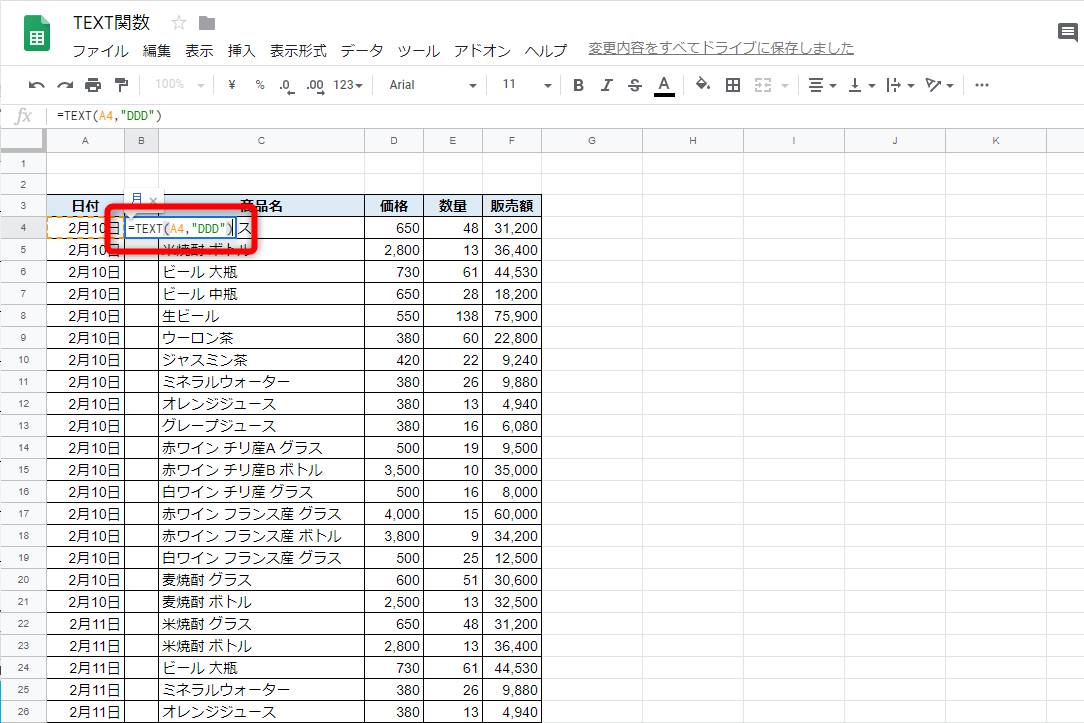Click the Undo arrow icon
Screen dimensions: 1084x723
[x=37, y=85]
